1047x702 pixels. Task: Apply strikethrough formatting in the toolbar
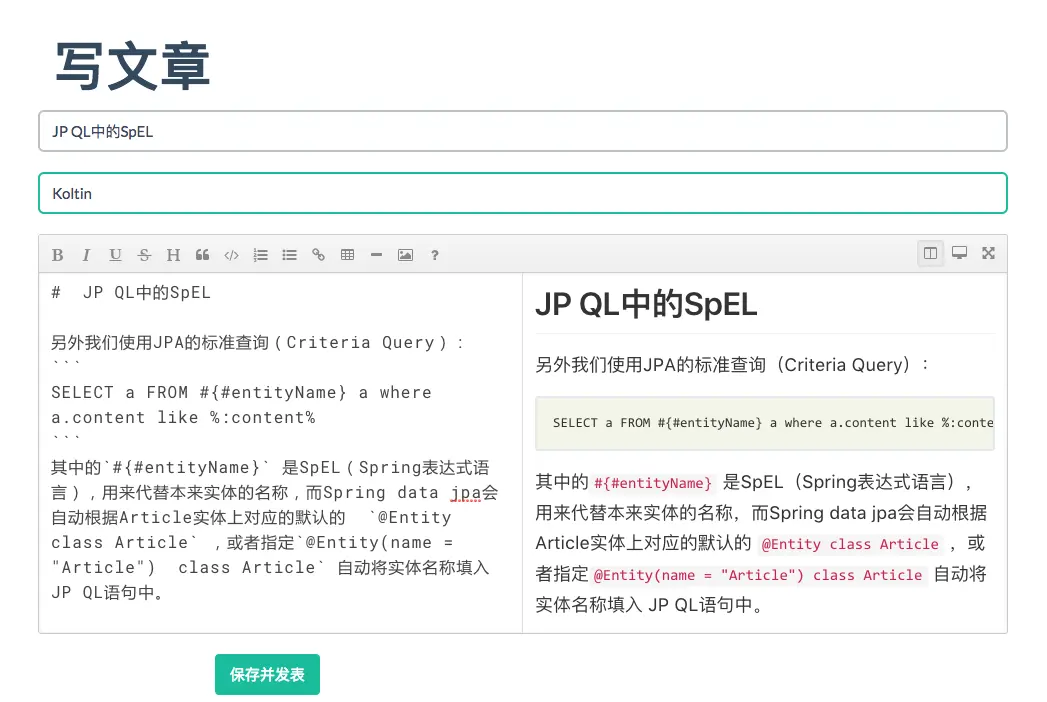[144, 254]
